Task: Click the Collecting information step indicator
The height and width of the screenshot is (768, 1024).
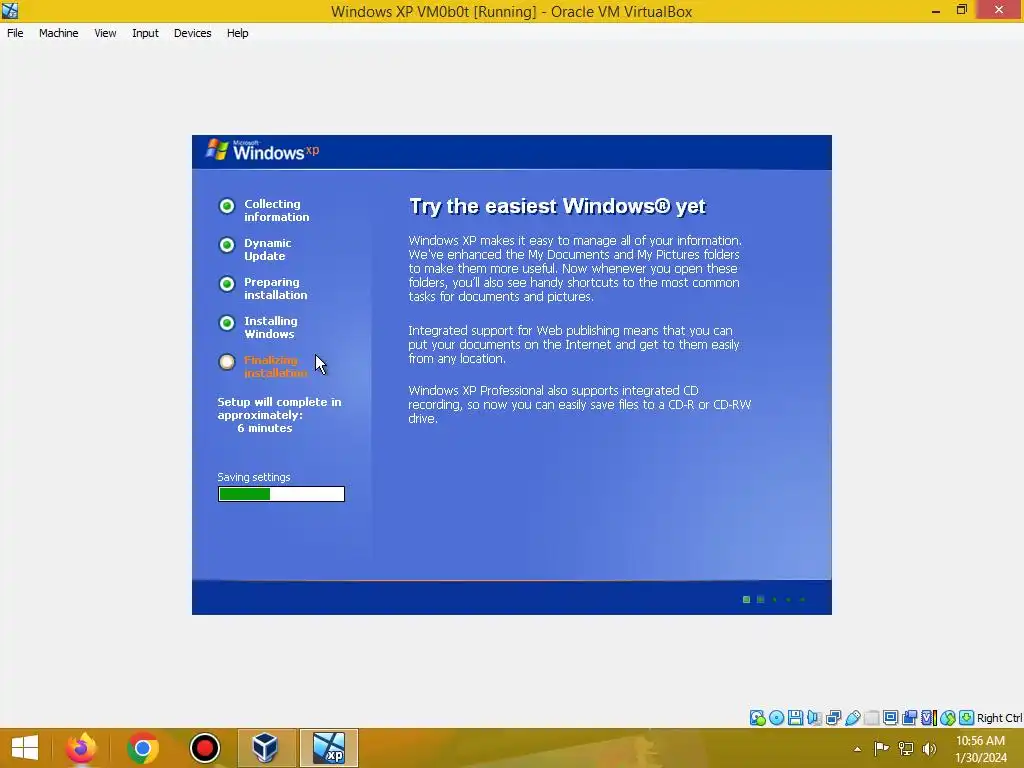Action: pos(227,206)
